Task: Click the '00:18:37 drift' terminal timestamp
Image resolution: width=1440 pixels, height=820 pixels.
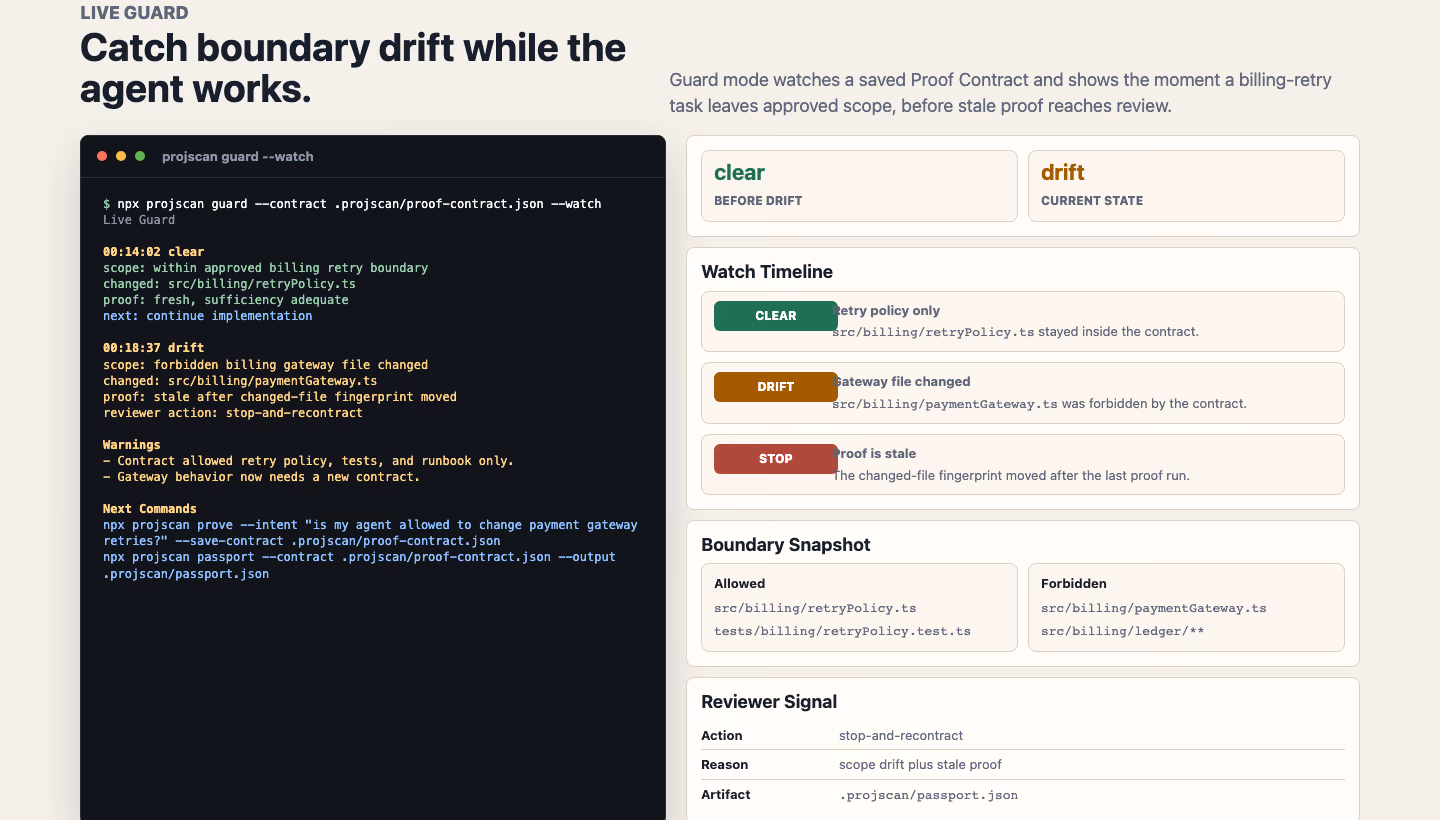Action: [x=153, y=348]
